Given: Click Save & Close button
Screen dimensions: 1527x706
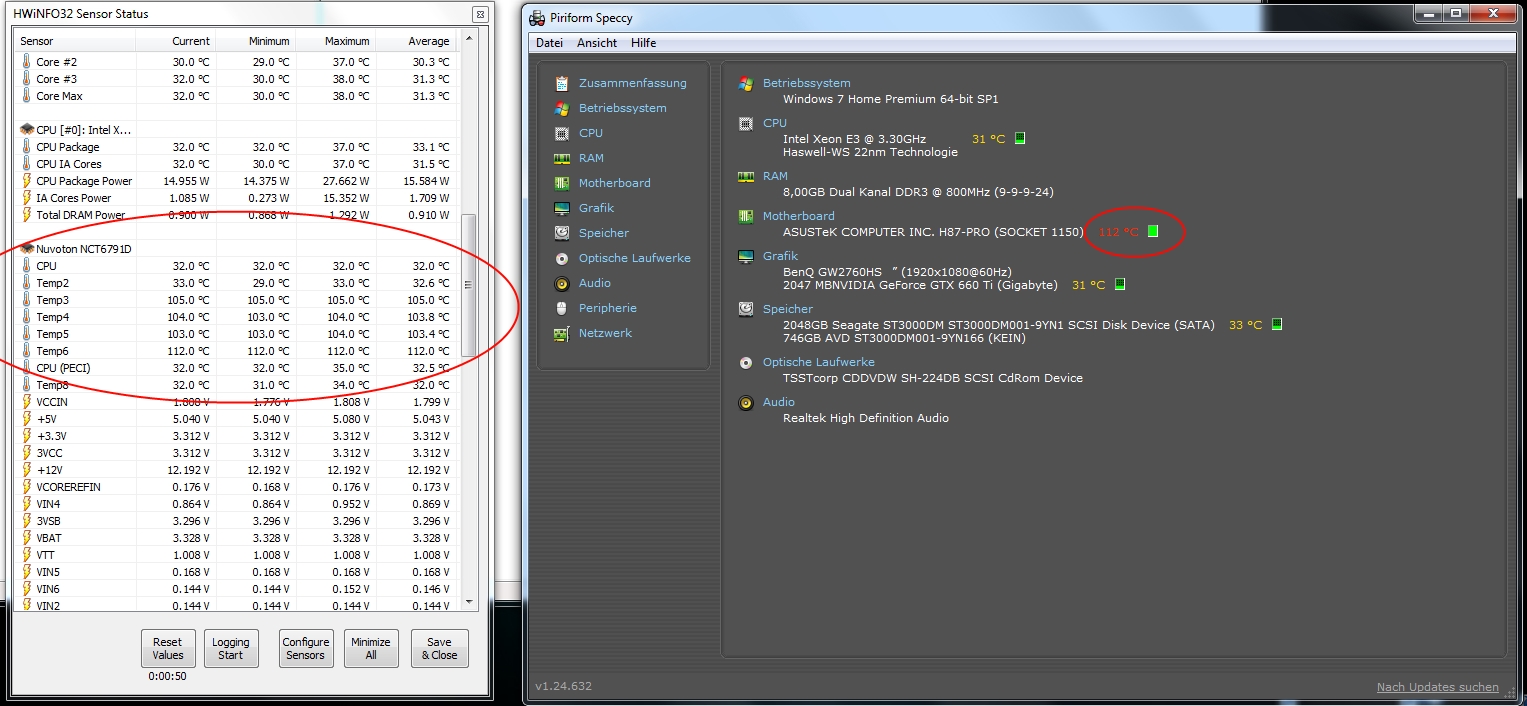Looking at the screenshot, I should pos(439,648).
